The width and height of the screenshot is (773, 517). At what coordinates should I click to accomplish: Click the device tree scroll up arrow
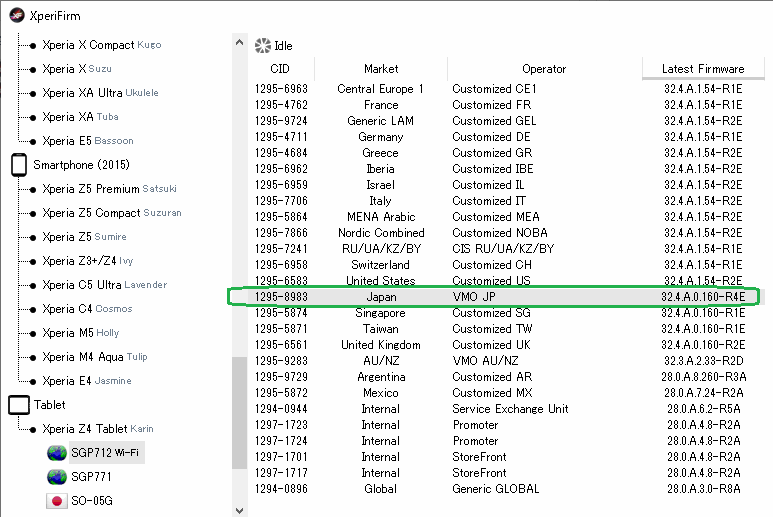(x=240, y=42)
